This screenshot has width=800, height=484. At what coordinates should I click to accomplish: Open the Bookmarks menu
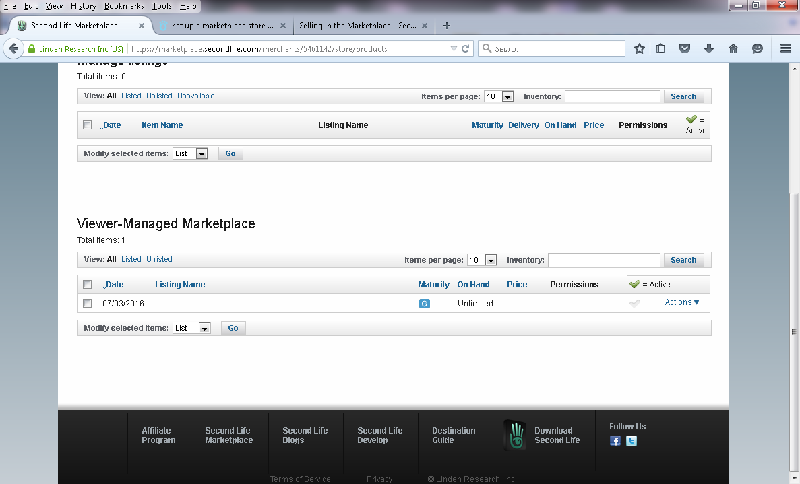click(x=124, y=6)
